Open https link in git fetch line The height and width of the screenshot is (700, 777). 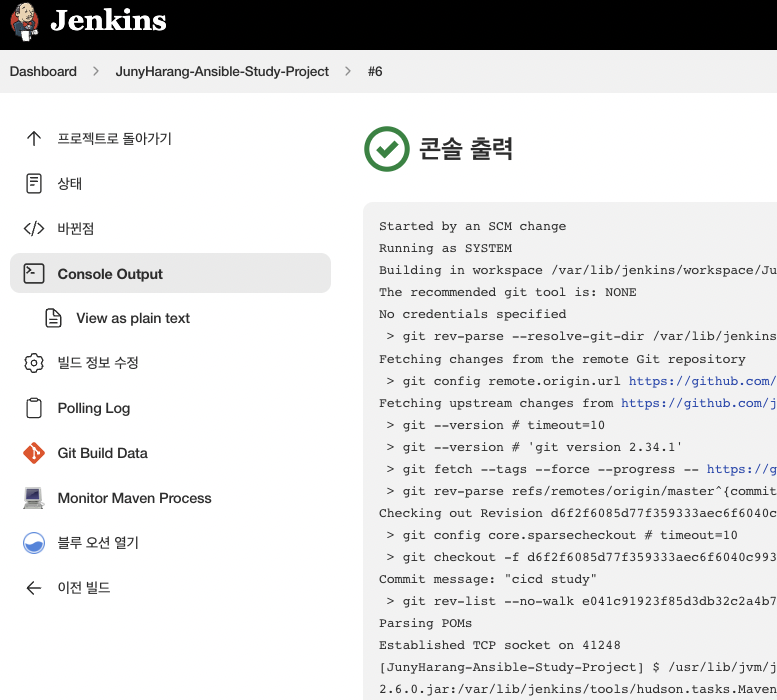(741, 469)
